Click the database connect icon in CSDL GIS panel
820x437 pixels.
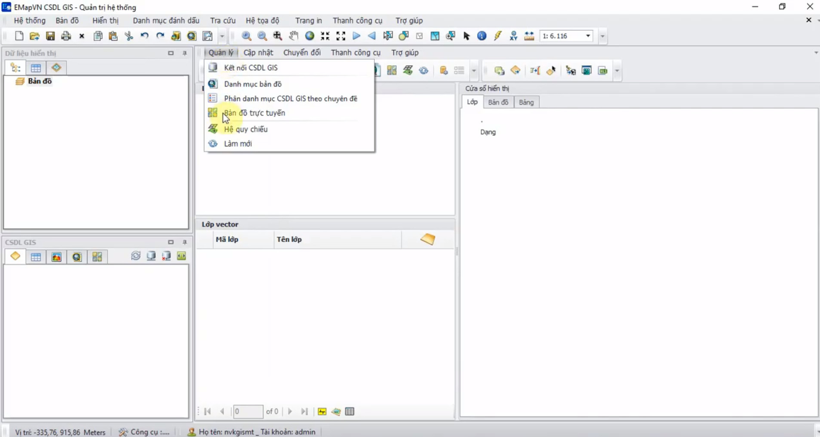point(151,256)
